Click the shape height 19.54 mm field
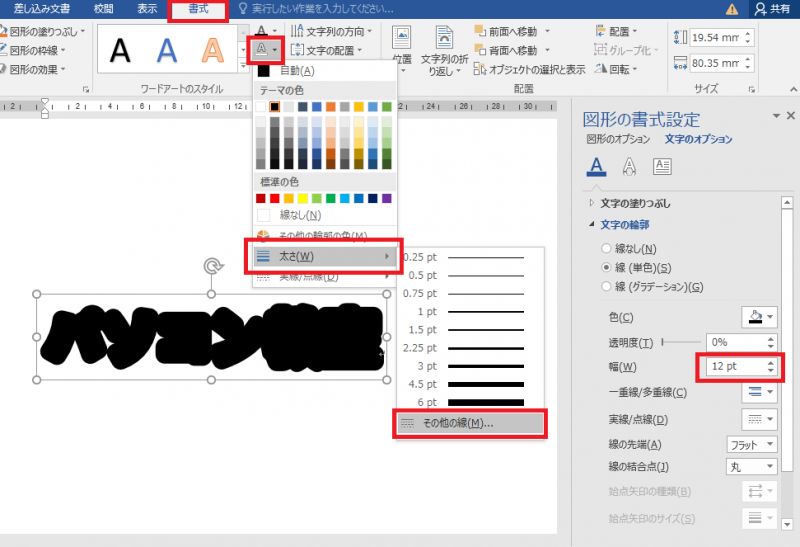The width and height of the screenshot is (800, 547). pos(715,37)
